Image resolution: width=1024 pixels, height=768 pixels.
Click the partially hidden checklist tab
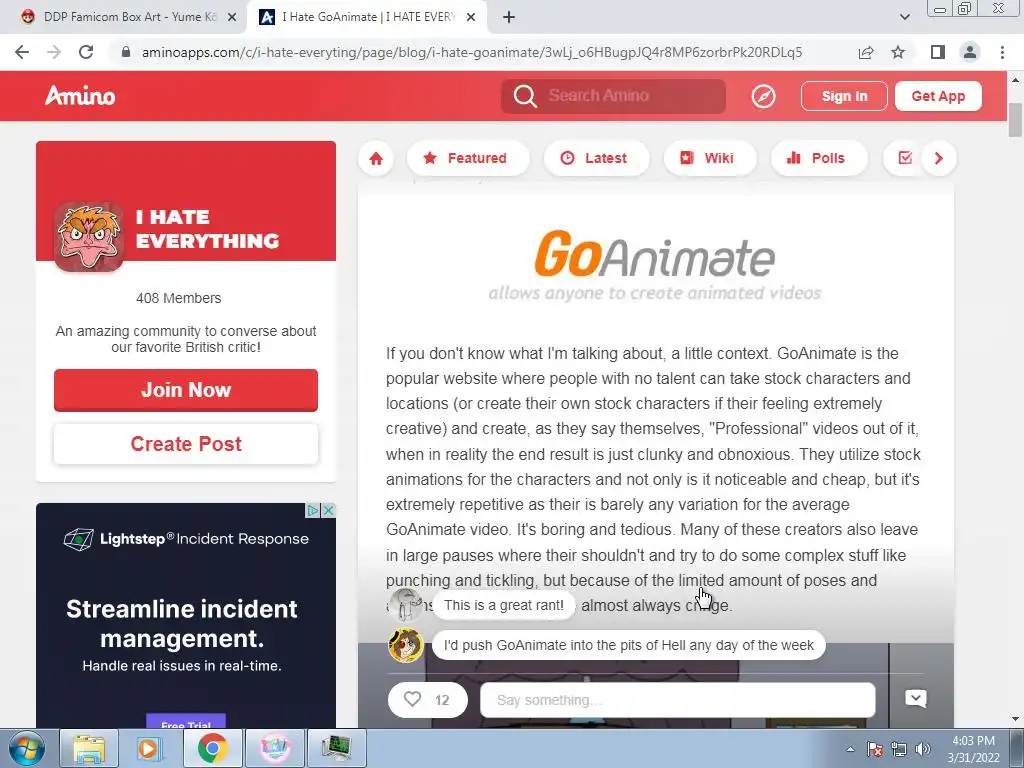pyautogui.click(x=904, y=158)
